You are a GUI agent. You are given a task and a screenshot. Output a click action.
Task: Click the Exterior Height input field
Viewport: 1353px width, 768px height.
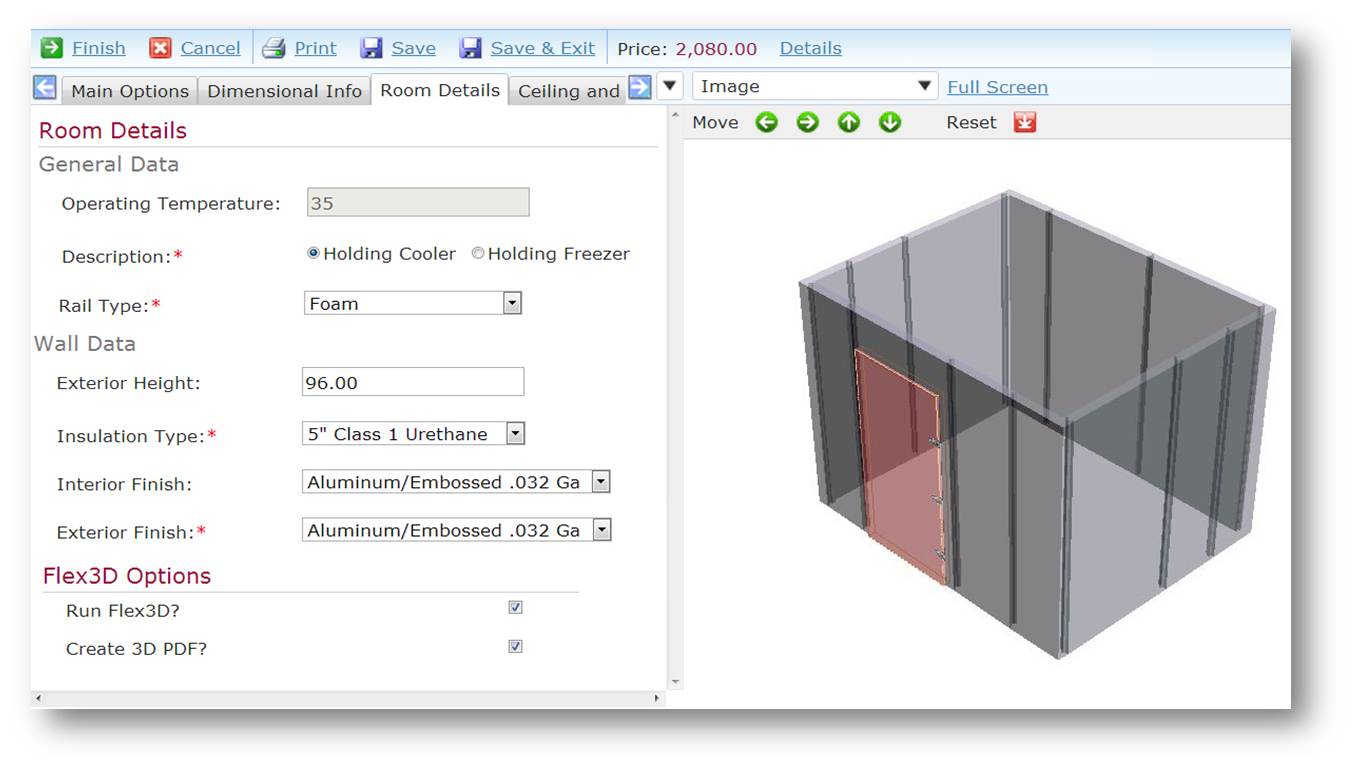coord(412,382)
